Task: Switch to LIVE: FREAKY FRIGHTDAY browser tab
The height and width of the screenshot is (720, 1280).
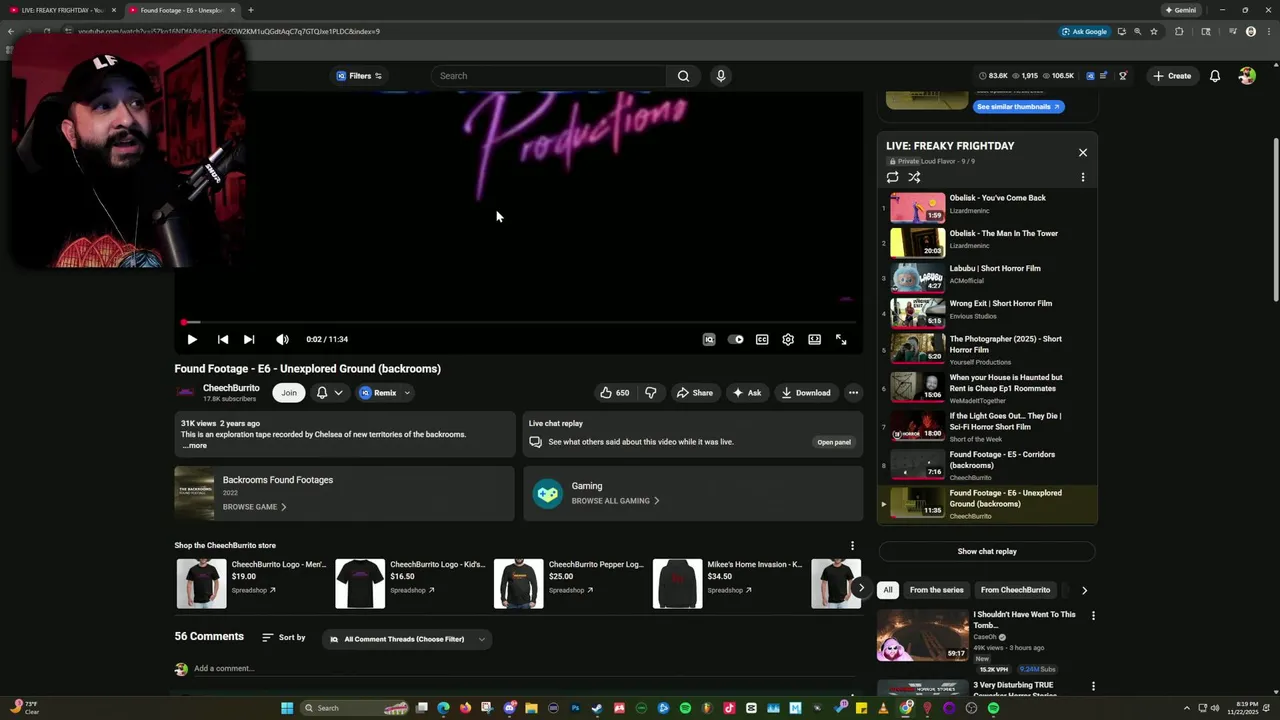Action: pos(61,10)
